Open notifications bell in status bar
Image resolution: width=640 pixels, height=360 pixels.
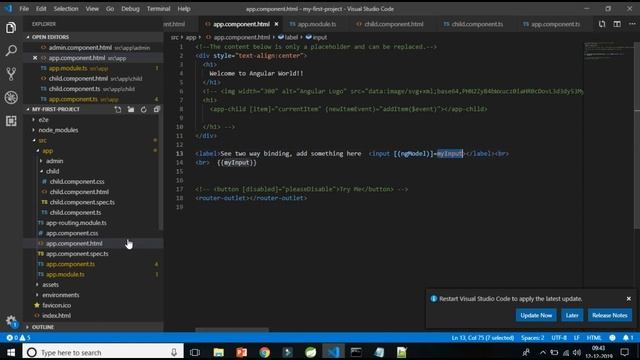[628, 338]
